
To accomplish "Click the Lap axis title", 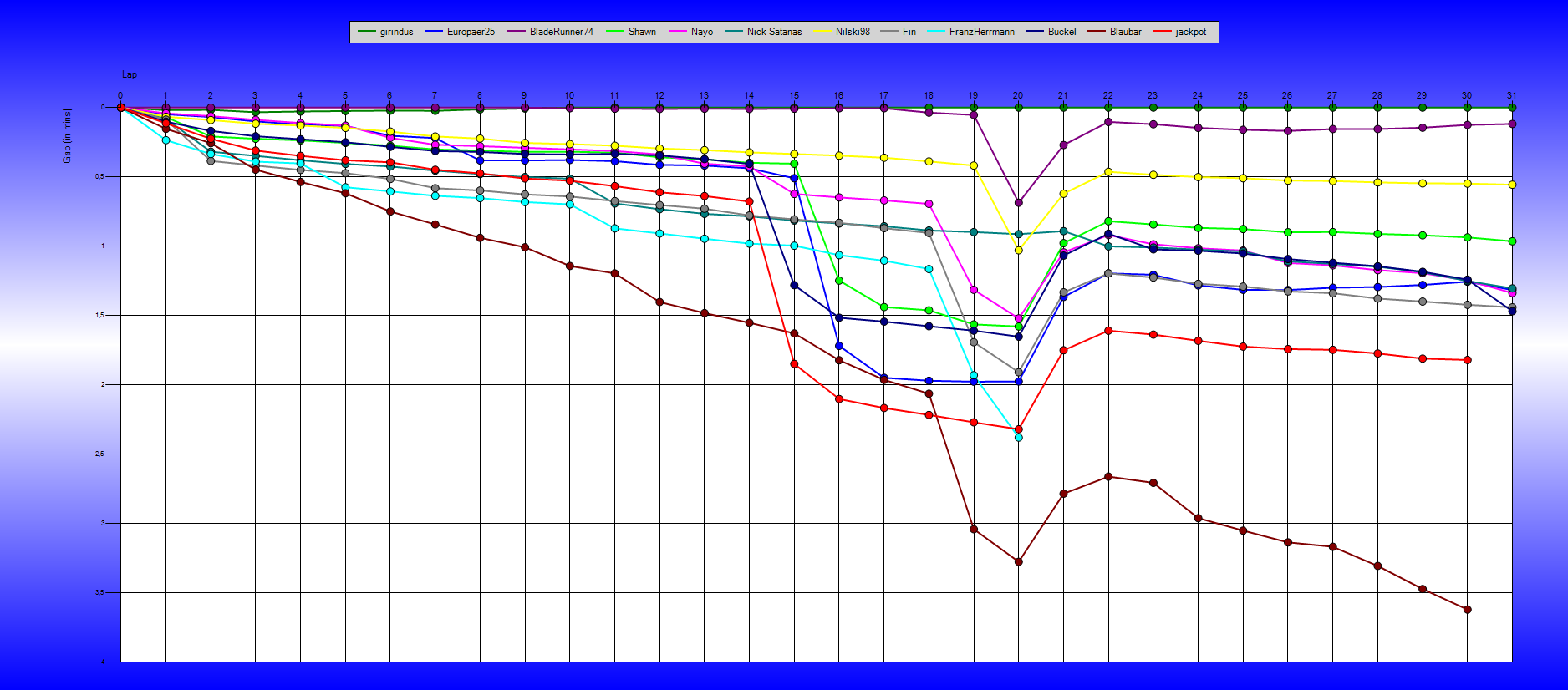I will [x=130, y=75].
